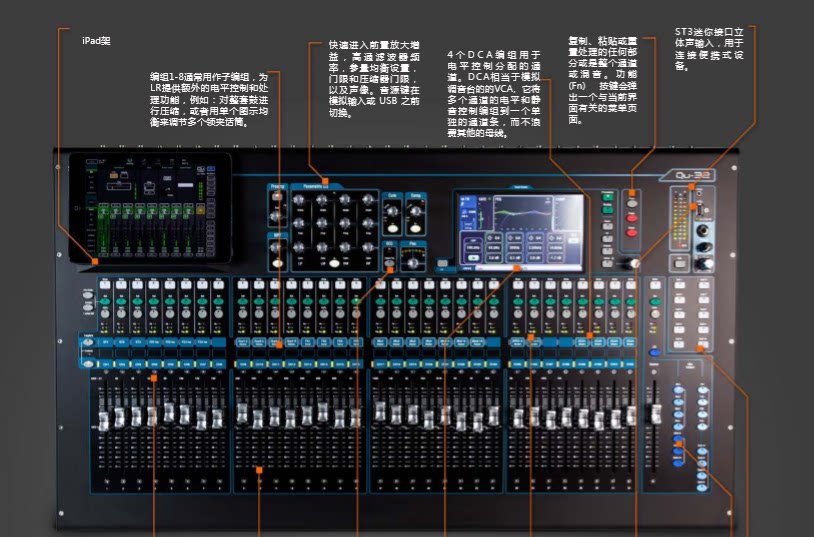Click the touchscreen rotary encoder knob
The image size is (814, 537).
631,263
